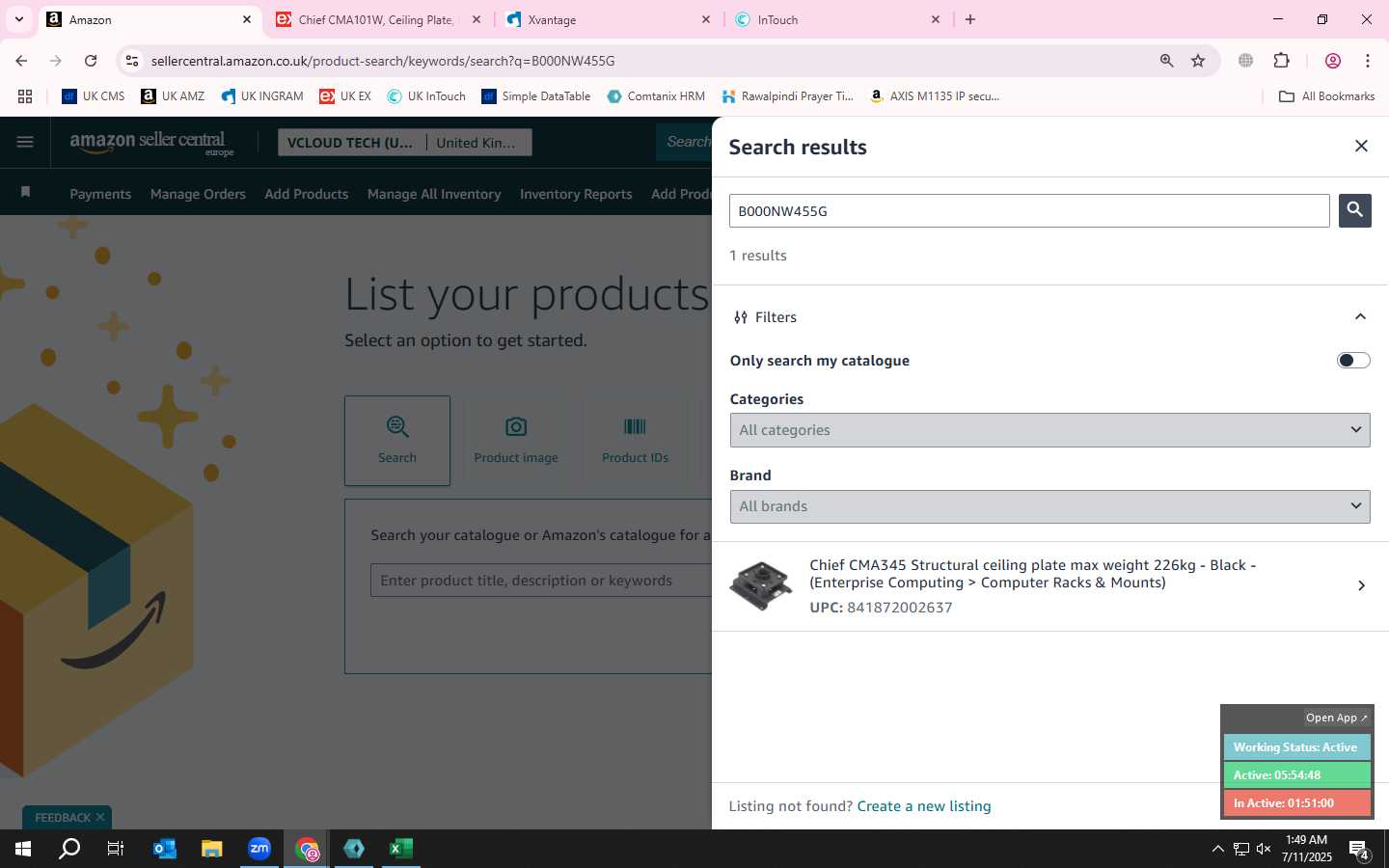The height and width of the screenshot is (868, 1389).
Task: Open Windows Start menu
Action: point(23,849)
